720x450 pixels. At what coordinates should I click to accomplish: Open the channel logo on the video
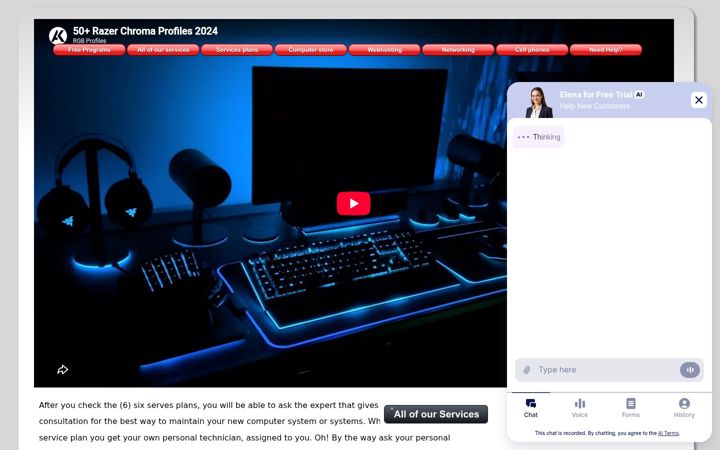[58, 35]
